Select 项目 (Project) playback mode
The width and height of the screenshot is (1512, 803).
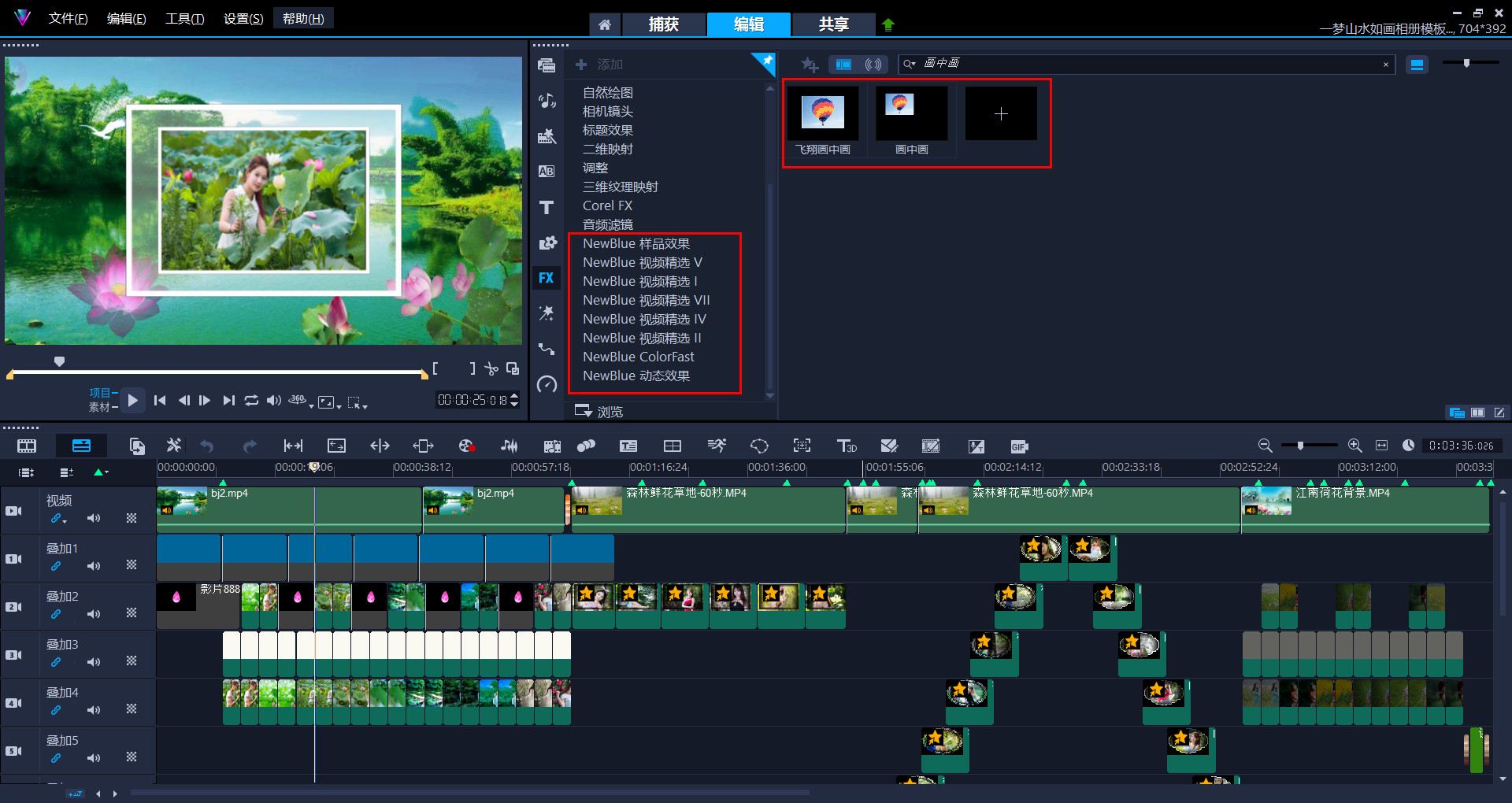[100, 392]
